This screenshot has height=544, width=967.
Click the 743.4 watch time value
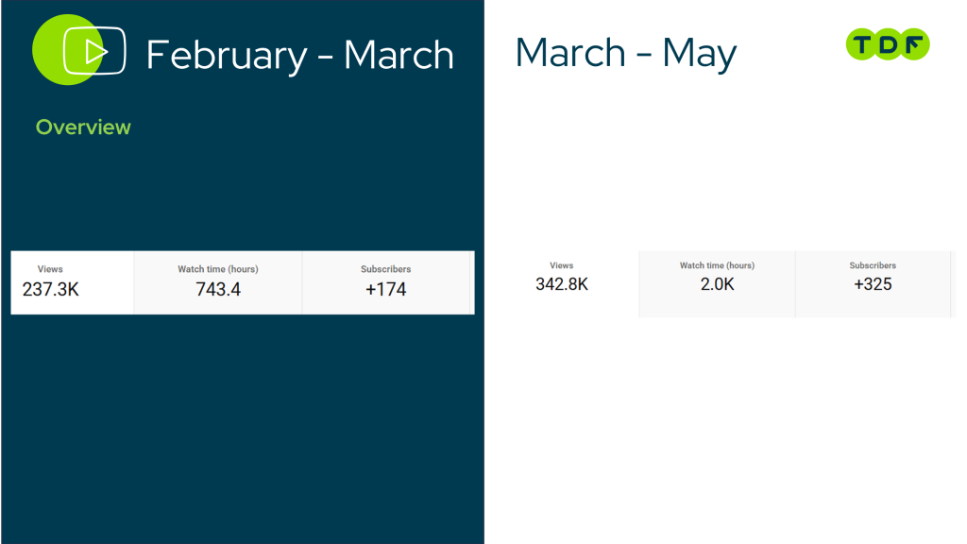click(218, 289)
